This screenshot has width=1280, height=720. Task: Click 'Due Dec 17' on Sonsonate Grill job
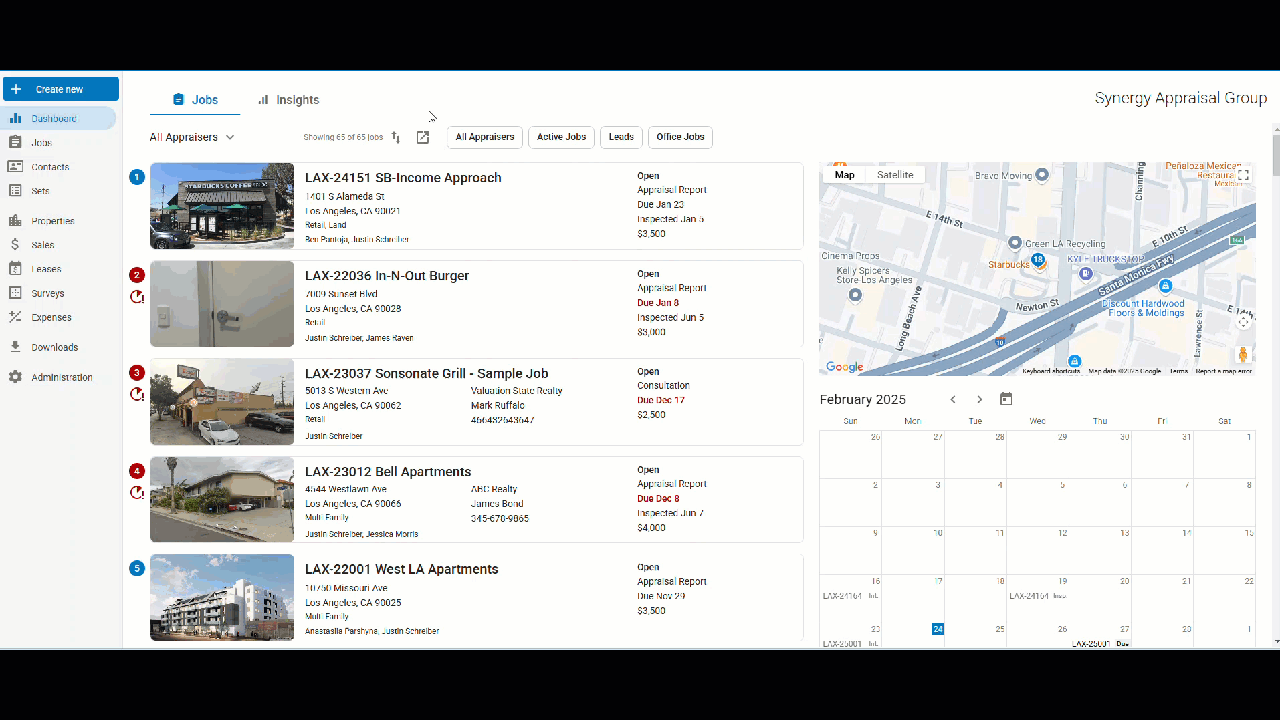pyautogui.click(x=661, y=400)
